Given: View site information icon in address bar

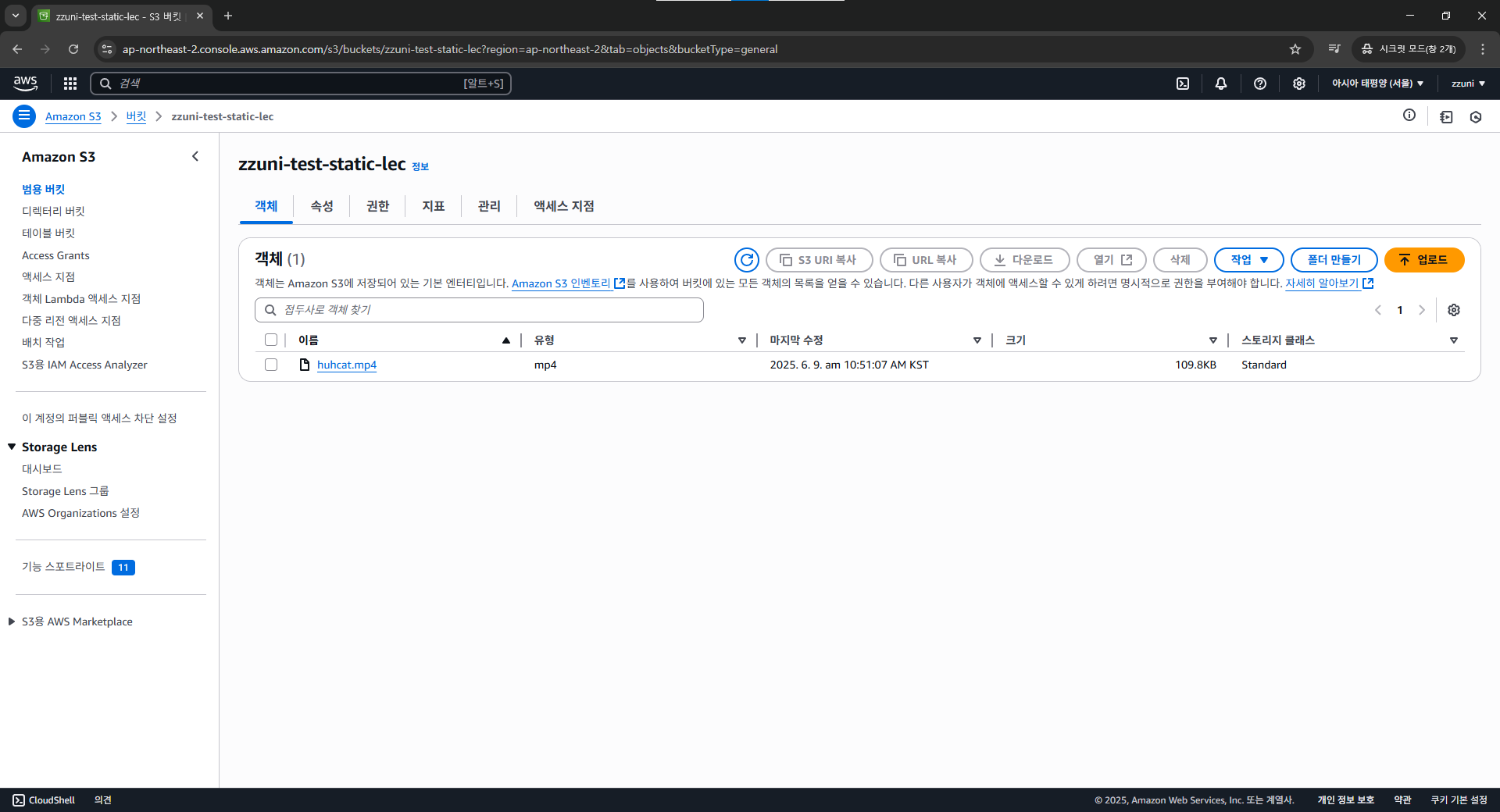Looking at the screenshot, I should pos(107,49).
